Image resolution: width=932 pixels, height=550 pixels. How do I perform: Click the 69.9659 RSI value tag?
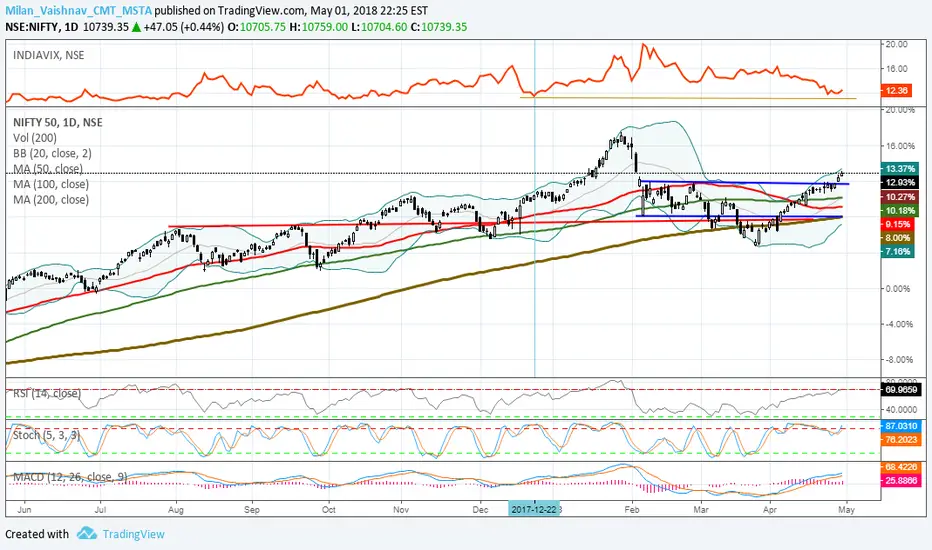coord(900,390)
